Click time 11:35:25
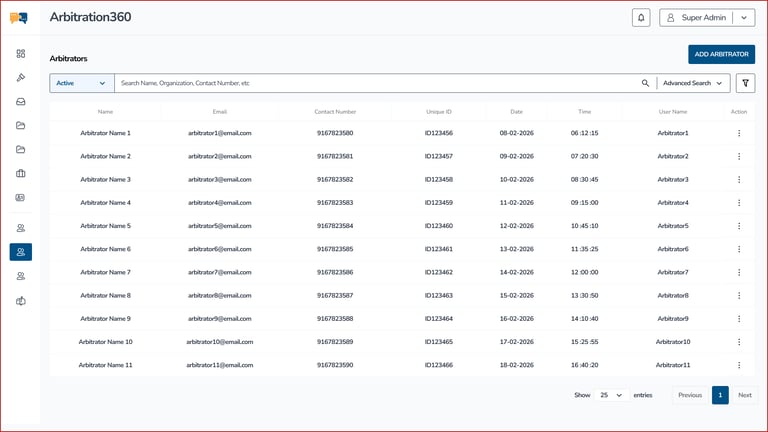Image resolution: width=768 pixels, height=432 pixels. click(x=584, y=249)
